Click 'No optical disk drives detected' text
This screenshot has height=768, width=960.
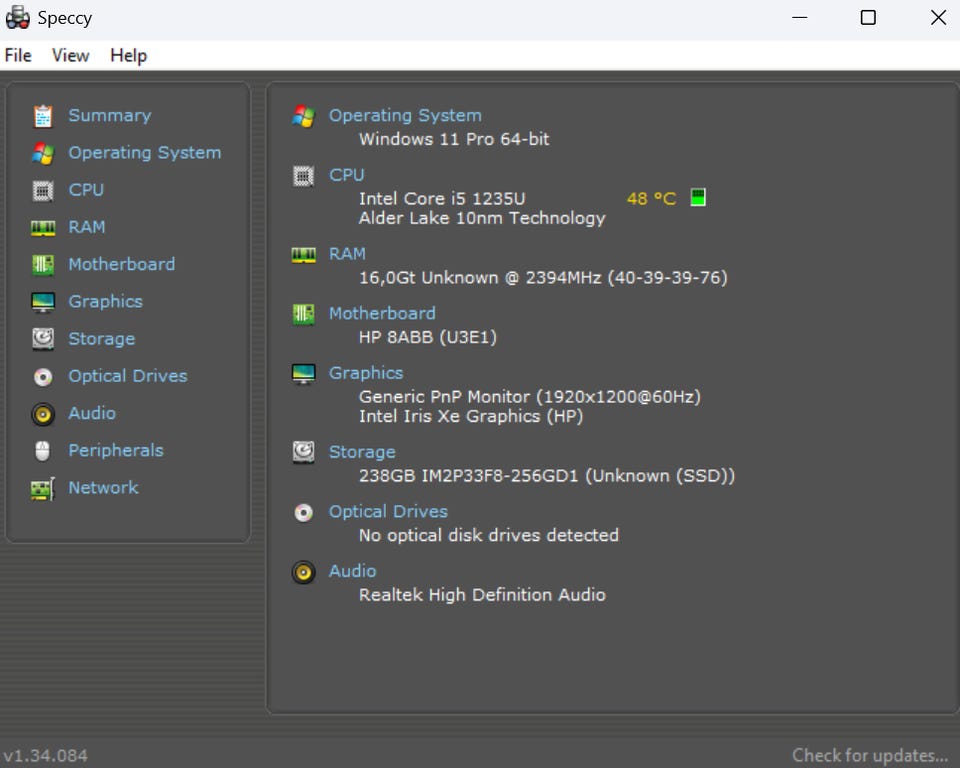pos(489,535)
